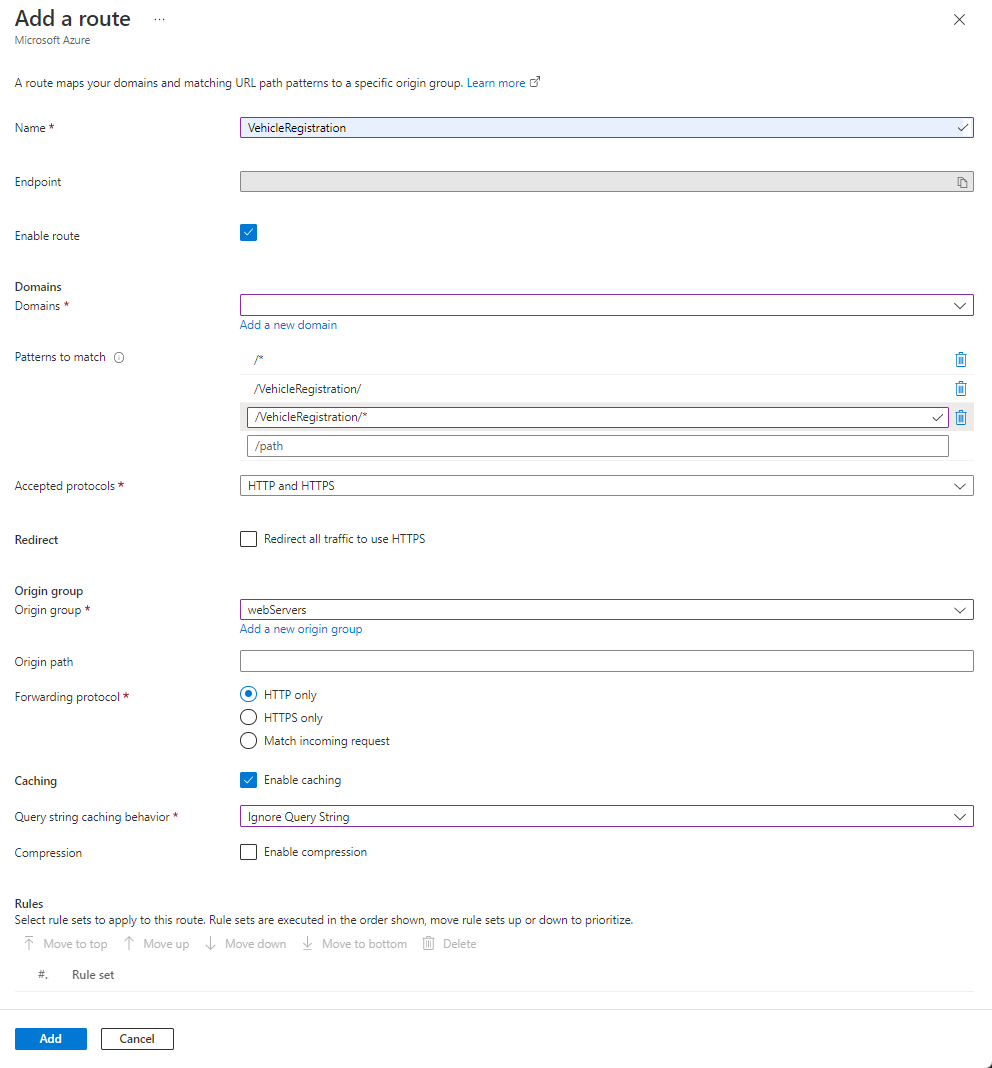Select HTTP only forwarding protocol
Image resolution: width=992 pixels, height=1068 pixels.
point(249,694)
